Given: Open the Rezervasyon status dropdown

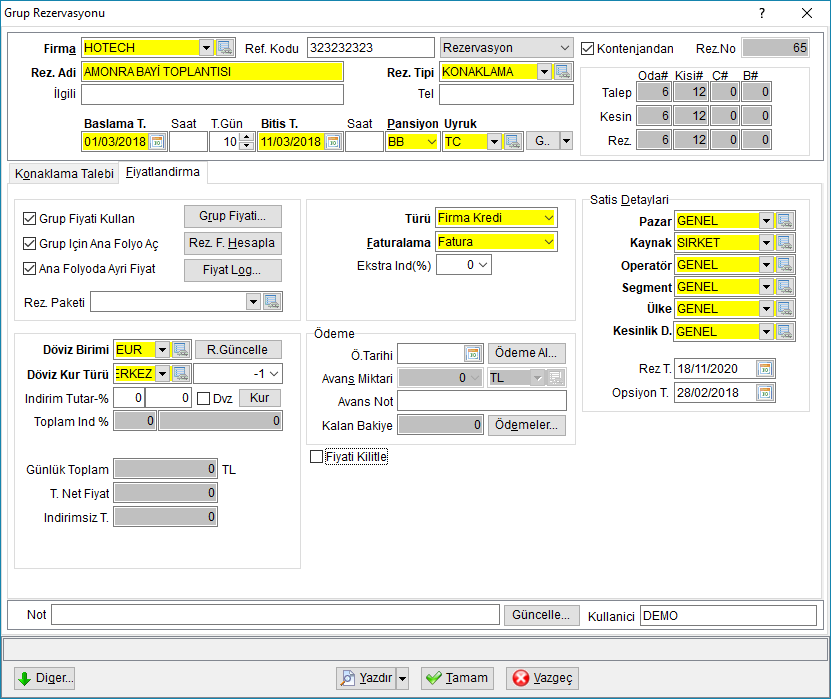Looking at the screenshot, I should [x=565, y=48].
